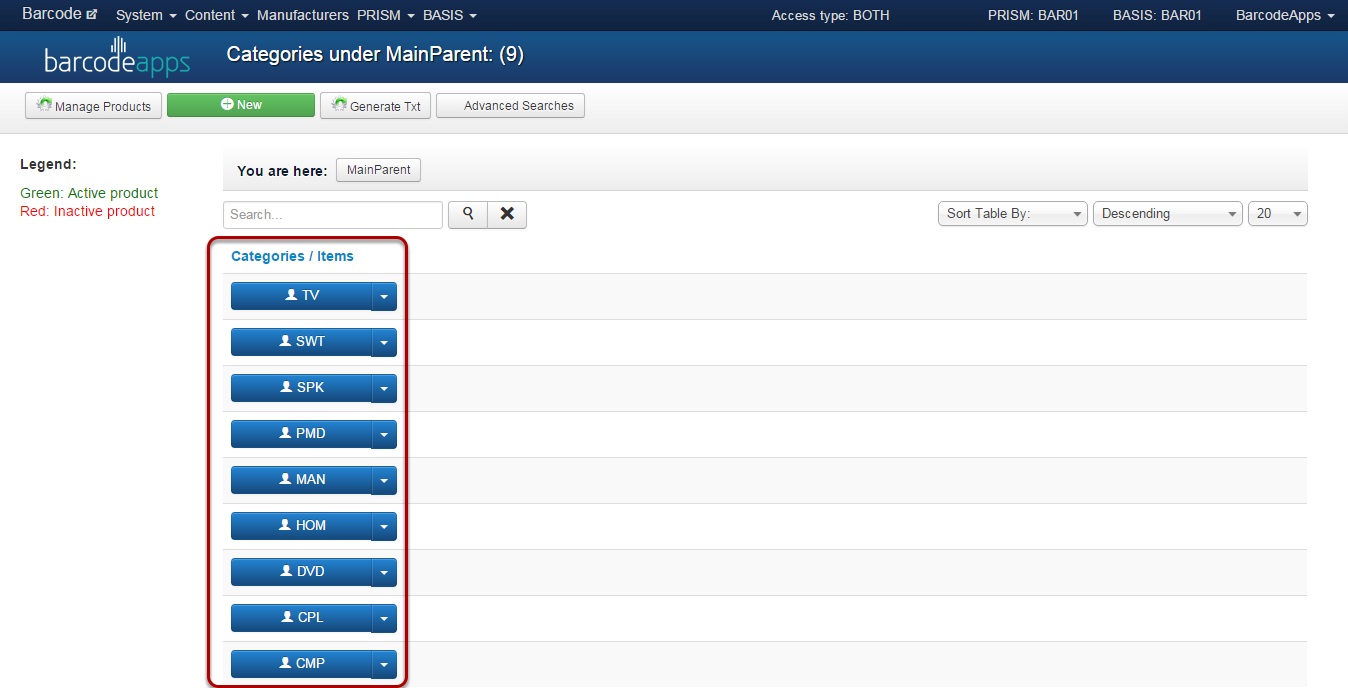
Task: Click the Red: Inactive product legend text
Action: [x=88, y=211]
